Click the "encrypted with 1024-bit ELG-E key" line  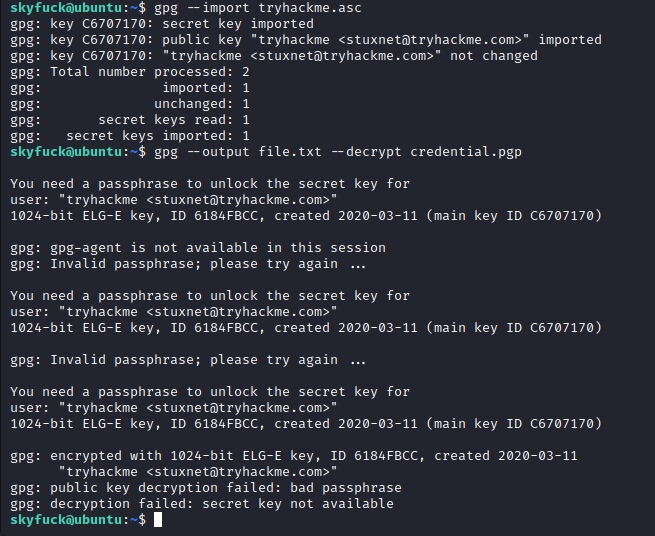(x=294, y=456)
